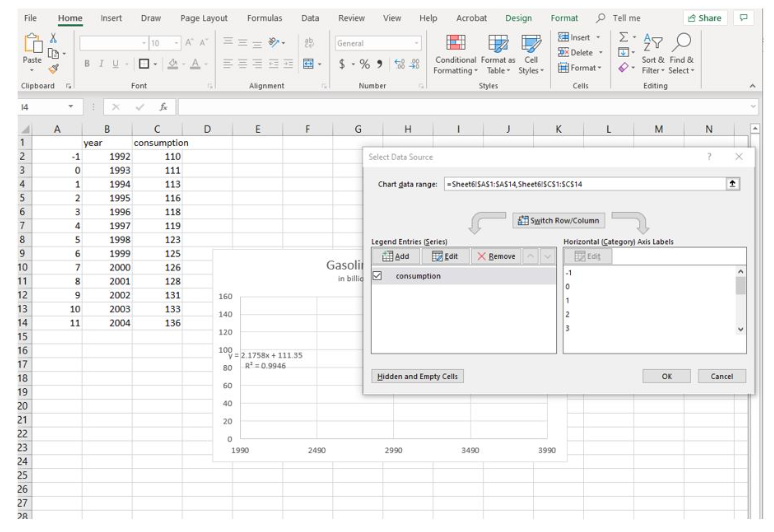Open Conditional Formatting menu

(x=455, y=54)
